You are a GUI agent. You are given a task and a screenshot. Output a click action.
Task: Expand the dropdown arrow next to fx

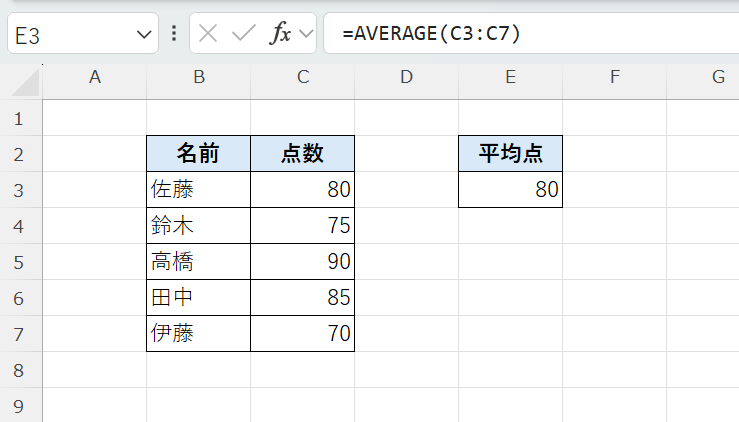click(306, 34)
